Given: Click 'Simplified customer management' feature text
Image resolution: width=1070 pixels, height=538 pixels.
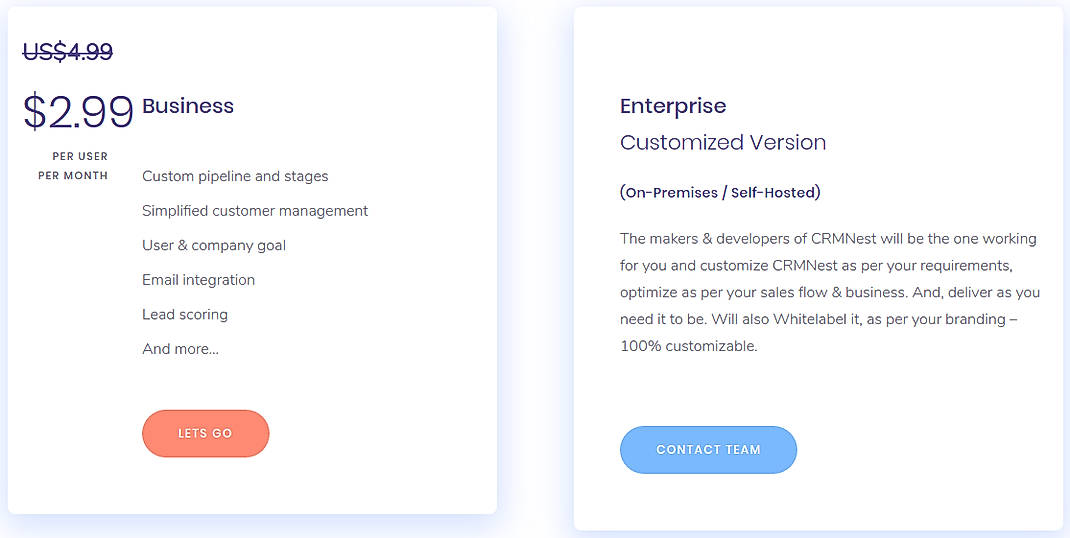Looking at the screenshot, I should tap(255, 211).
